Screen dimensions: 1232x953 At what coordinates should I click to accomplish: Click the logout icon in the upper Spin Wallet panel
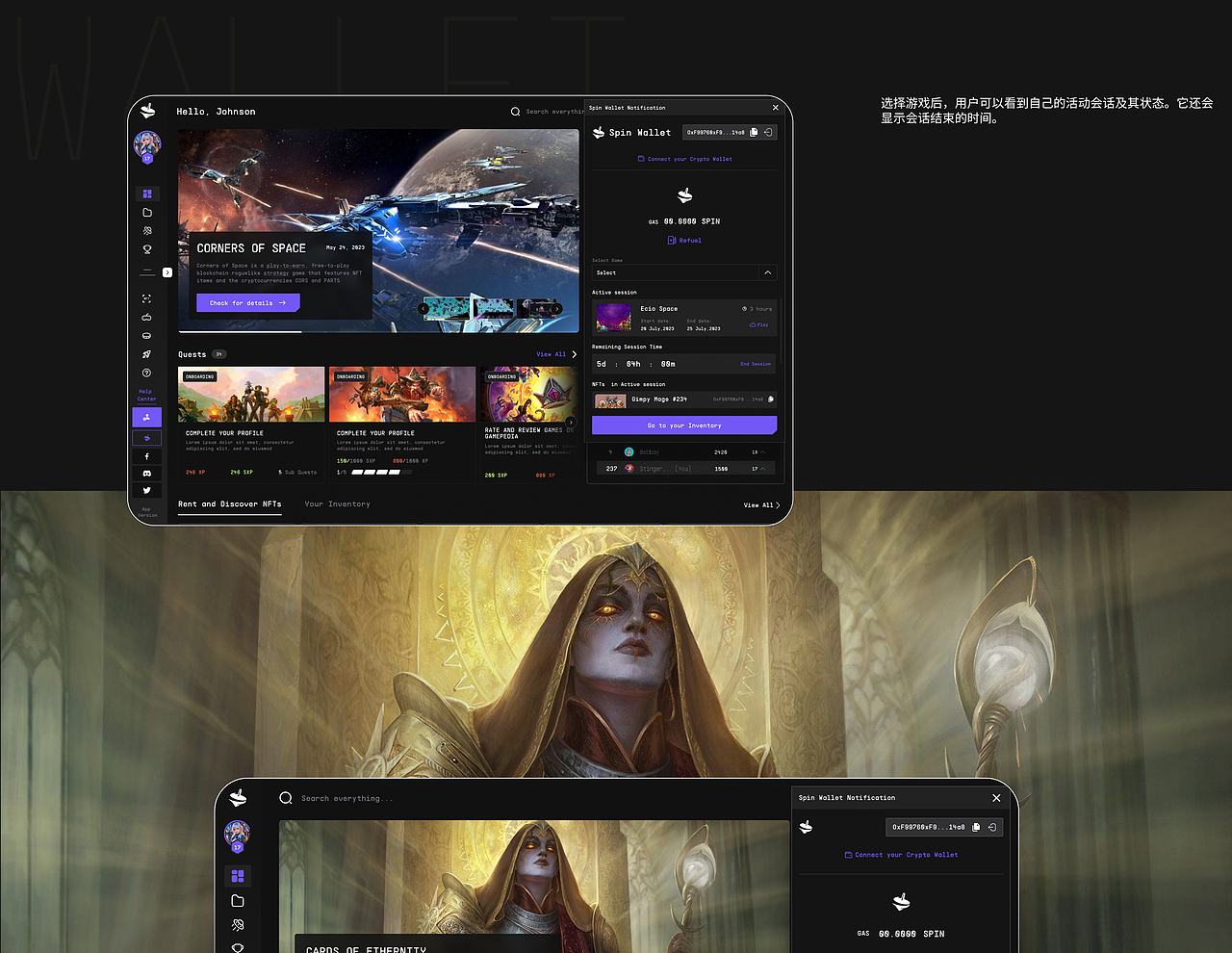point(768,132)
